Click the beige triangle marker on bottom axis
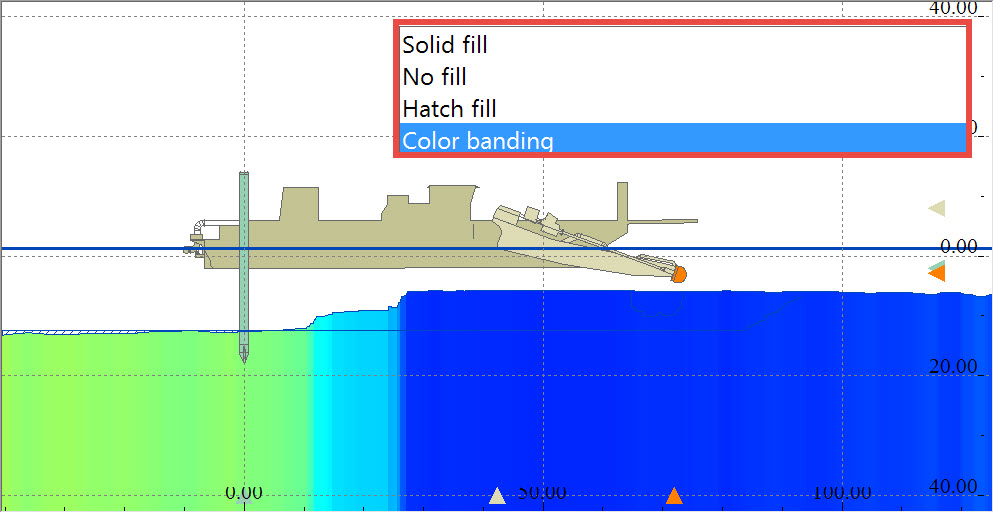 pyautogui.click(x=497, y=495)
